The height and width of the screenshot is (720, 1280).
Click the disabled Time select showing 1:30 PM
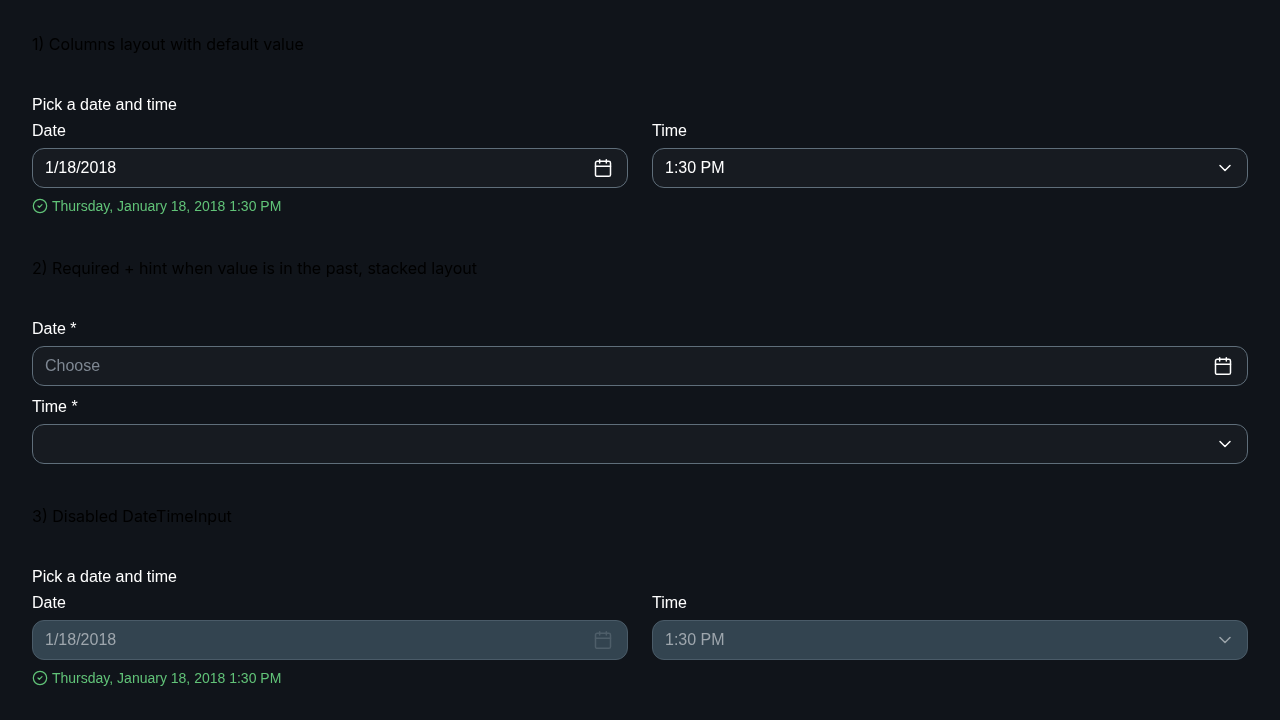pos(950,640)
